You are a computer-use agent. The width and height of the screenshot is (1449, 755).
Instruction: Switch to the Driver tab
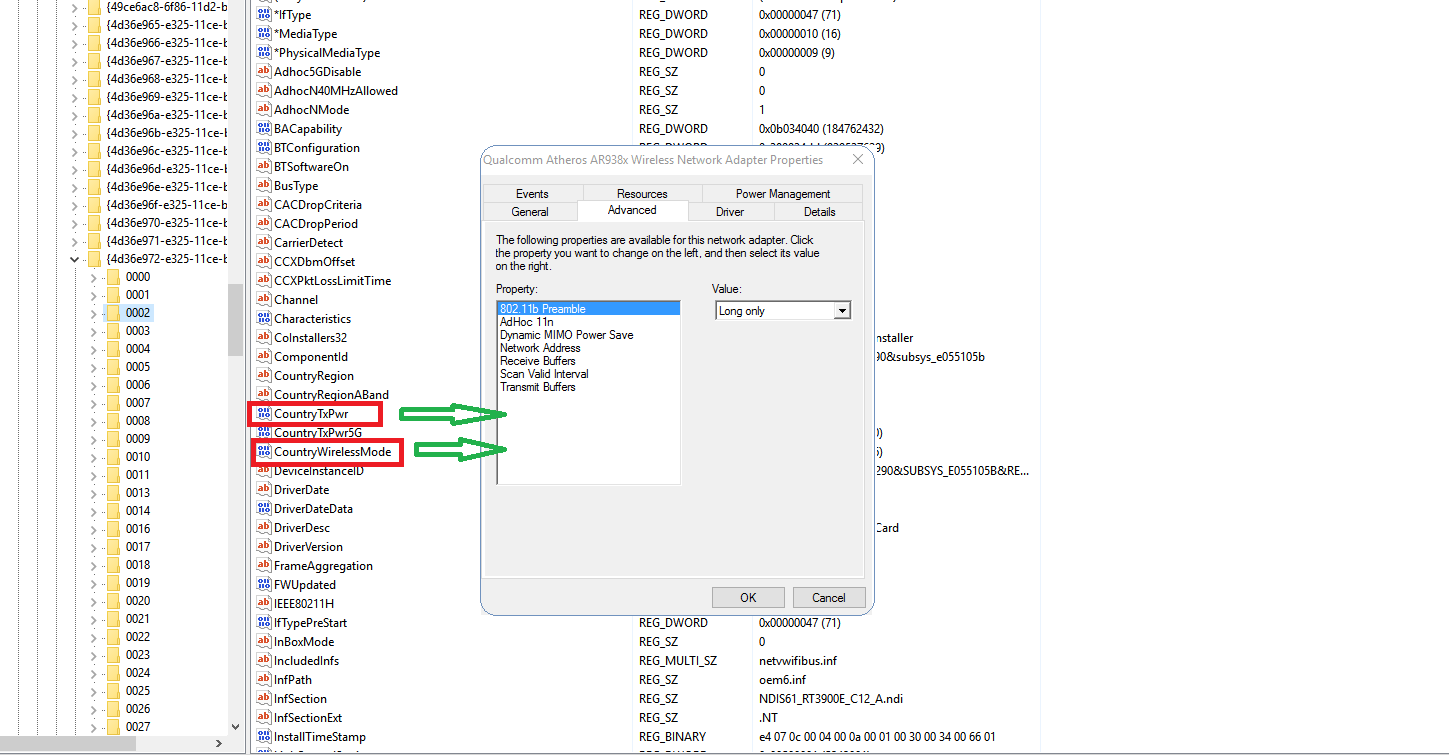tap(730, 211)
